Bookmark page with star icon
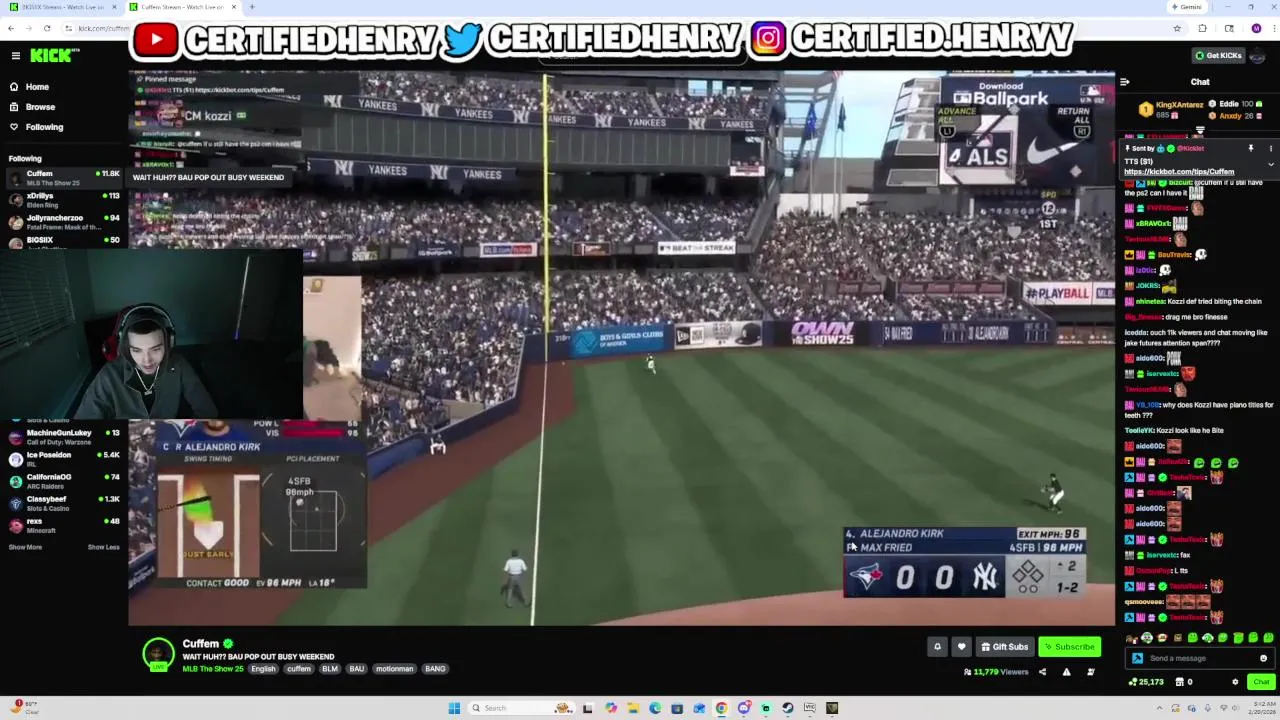Viewport: 1280px width, 720px height. point(1177,28)
